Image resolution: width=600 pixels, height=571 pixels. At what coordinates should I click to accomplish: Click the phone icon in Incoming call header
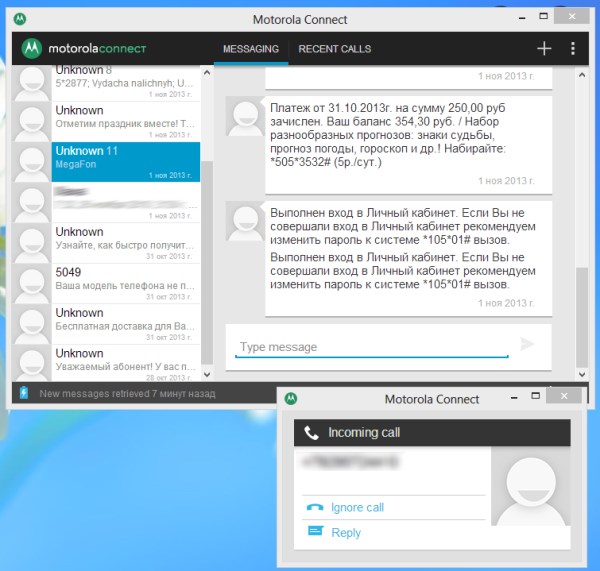(x=311, y=433)
